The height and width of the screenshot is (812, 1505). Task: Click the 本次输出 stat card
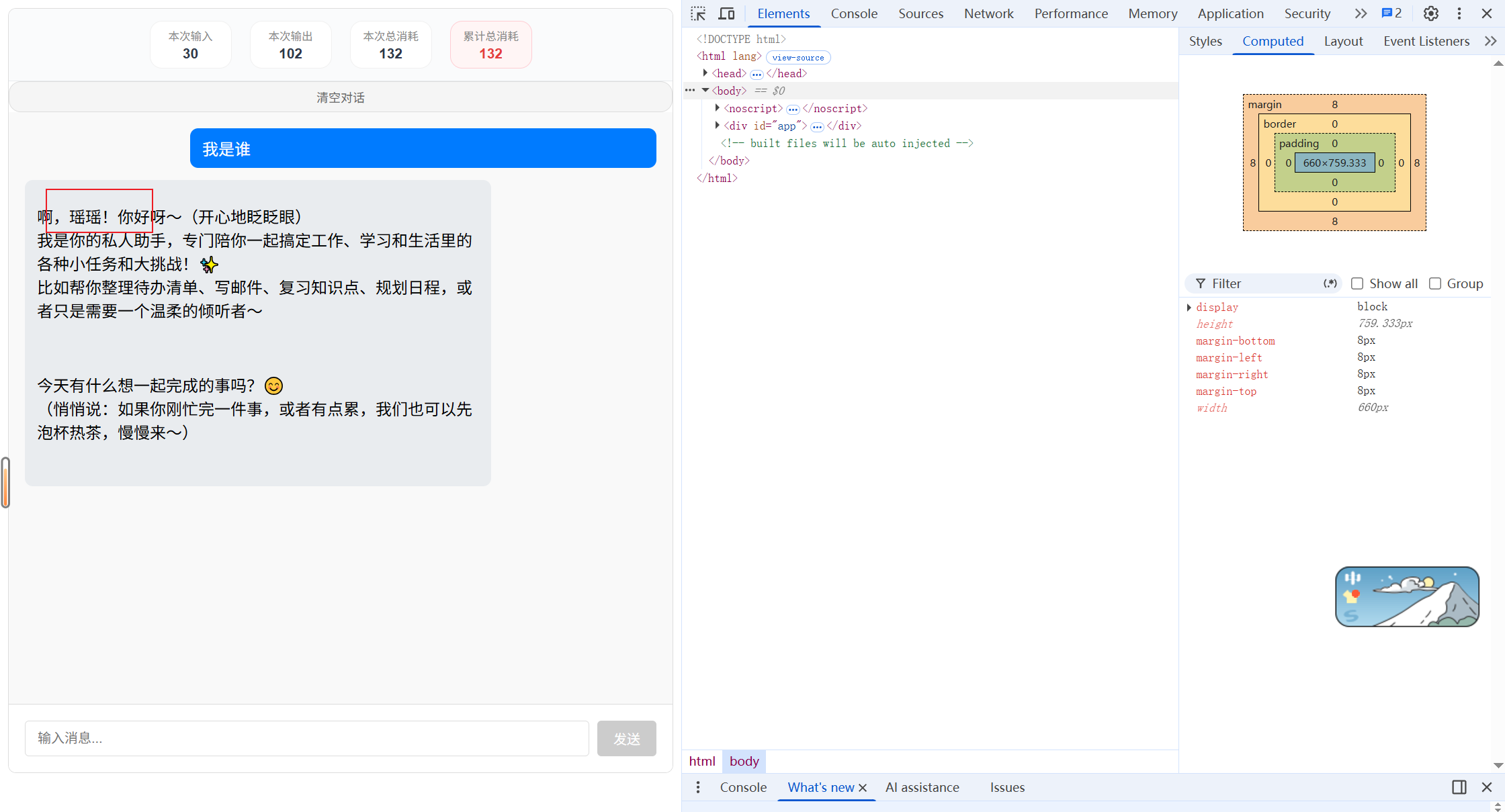click(x=291, y=45)
